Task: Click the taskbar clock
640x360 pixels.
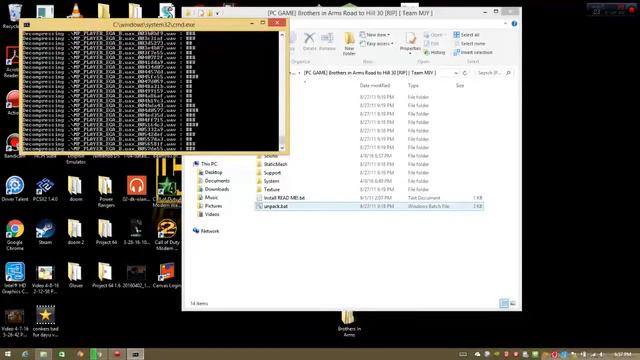Action: point(622,354)
